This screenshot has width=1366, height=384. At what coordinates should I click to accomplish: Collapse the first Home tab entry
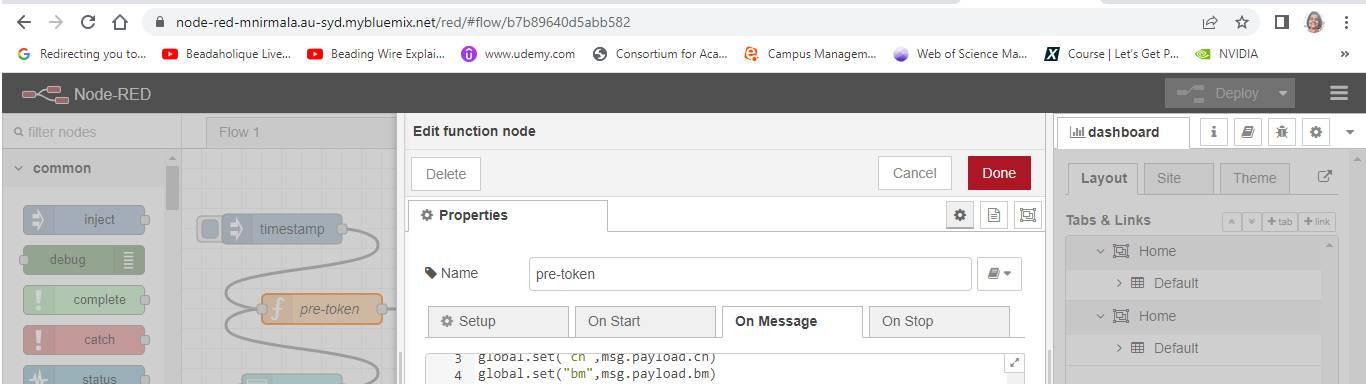point(1100,251)
